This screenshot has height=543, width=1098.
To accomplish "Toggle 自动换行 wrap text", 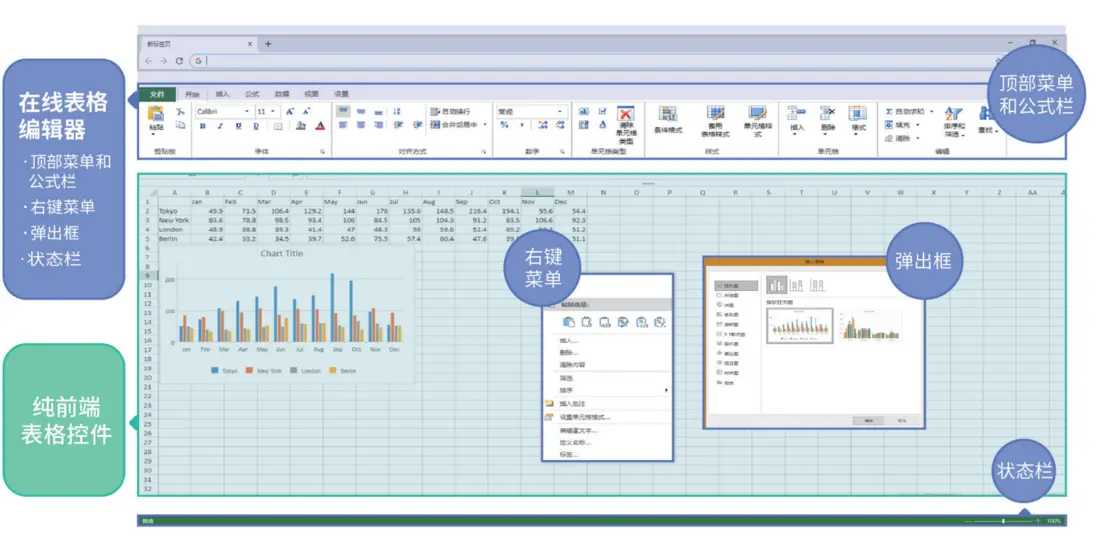I will click(x=450, y=111).
